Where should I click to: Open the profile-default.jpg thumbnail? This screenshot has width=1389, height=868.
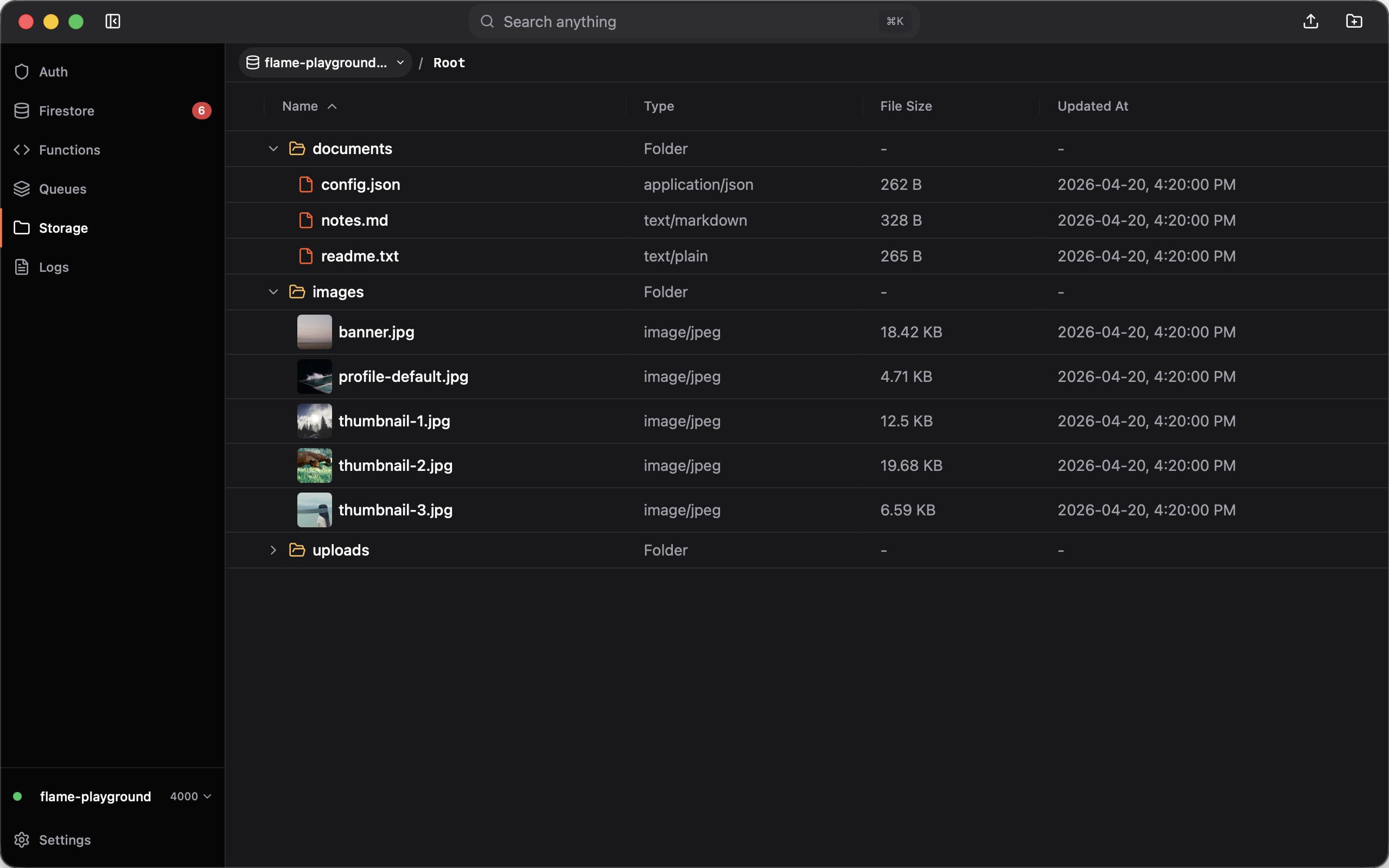315,376
